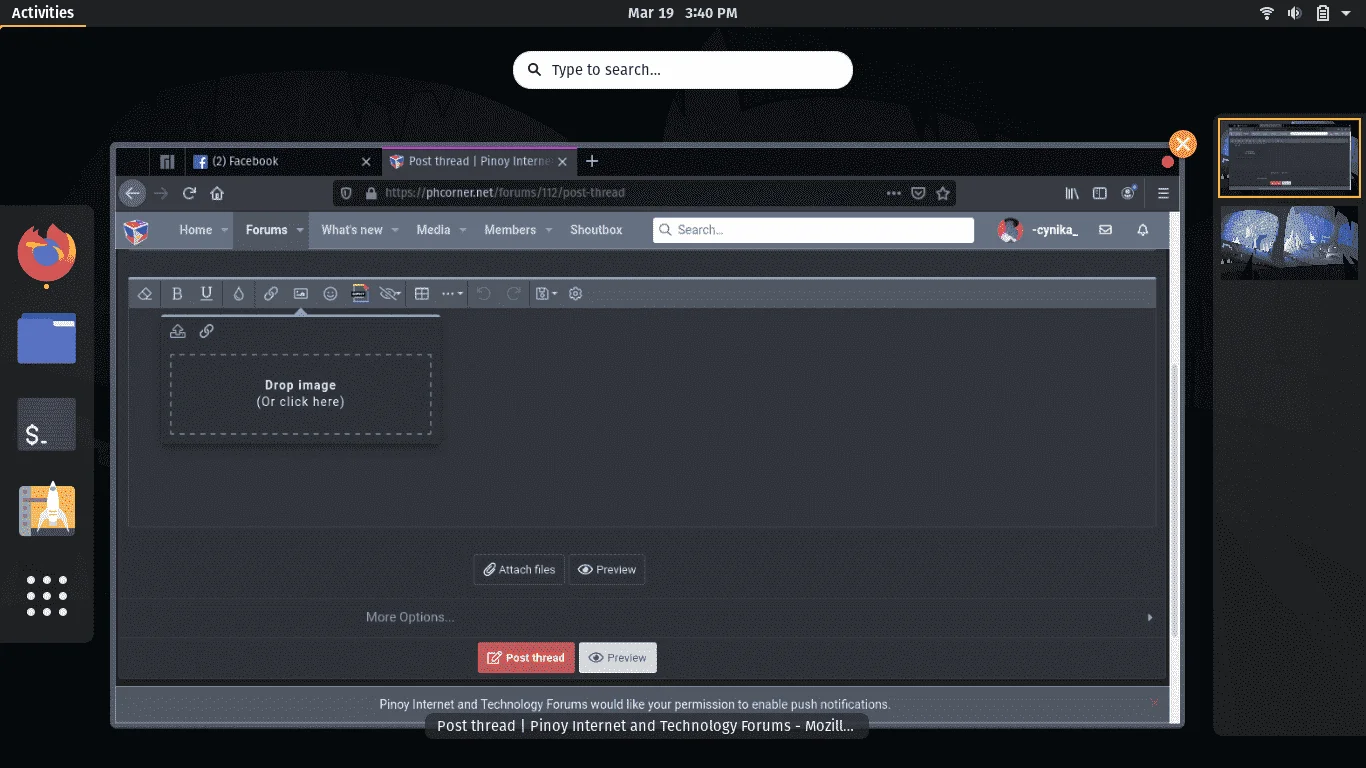Viewport: 1366px width, 768px height.
Task: Click the Firefox forward arrow
Action: [x=161, y=193]
